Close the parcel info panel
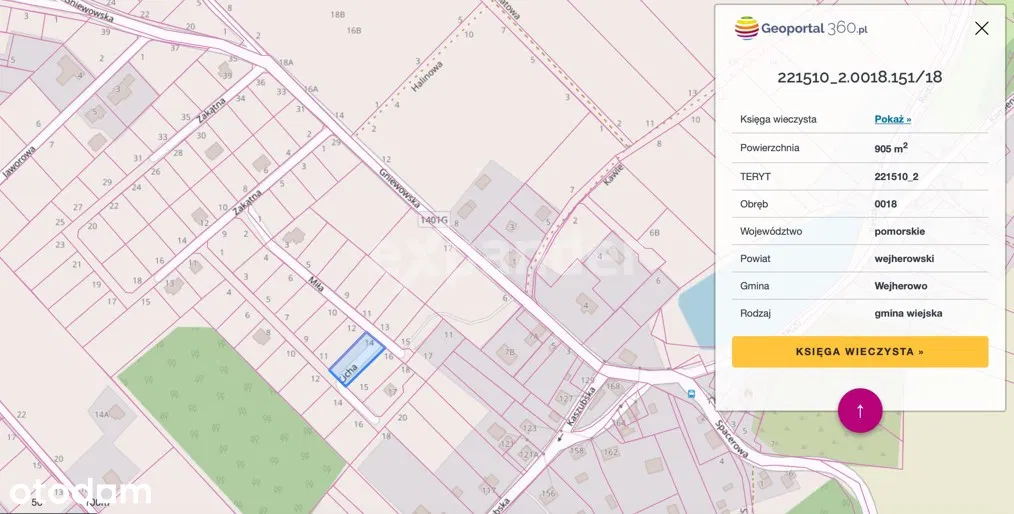The height and width of the screenshot is (514, 1014). [x=981, y=28]
